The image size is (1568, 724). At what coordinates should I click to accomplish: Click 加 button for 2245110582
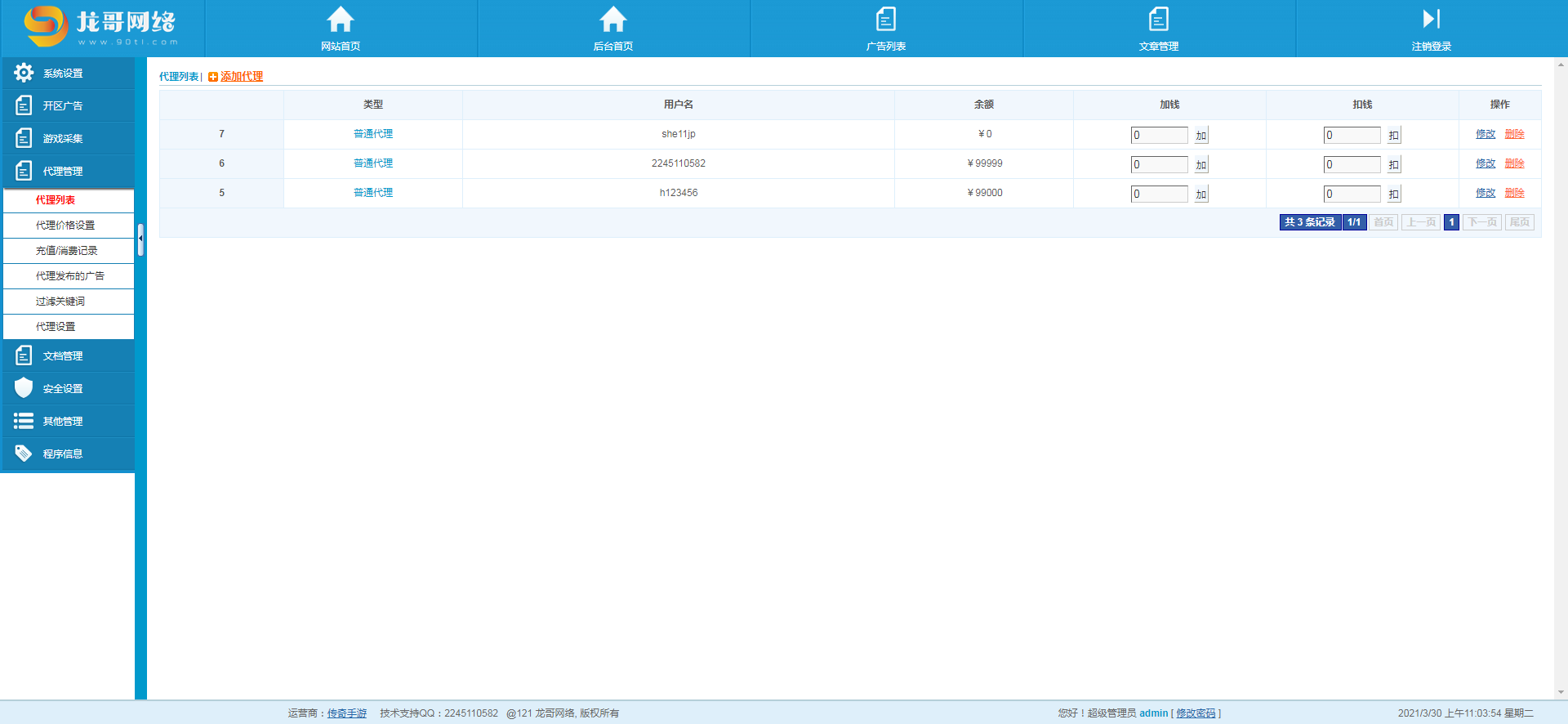pyautogui.click(x=1201, y=165)
